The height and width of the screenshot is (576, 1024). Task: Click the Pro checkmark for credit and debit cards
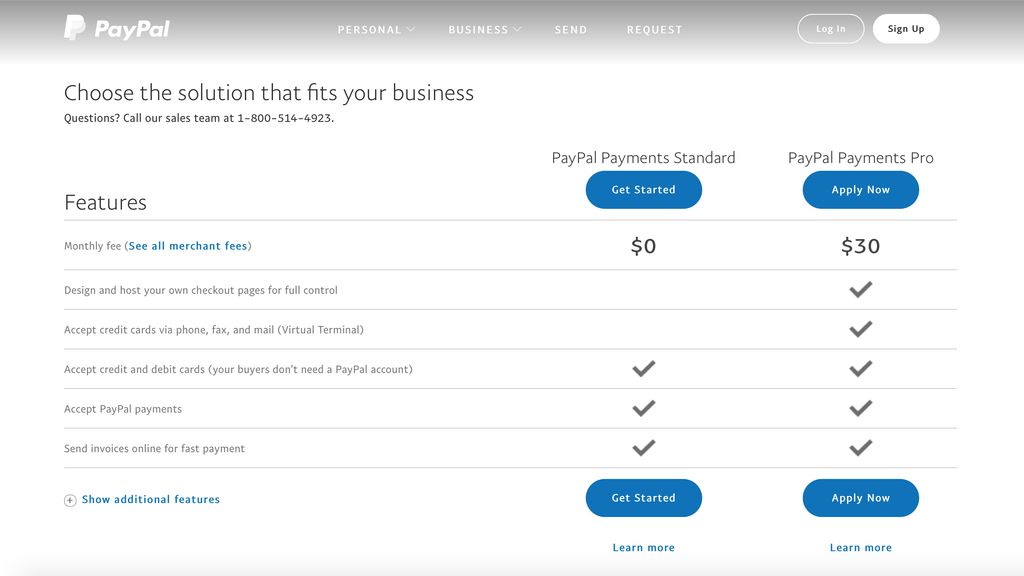tap(860, 368)
